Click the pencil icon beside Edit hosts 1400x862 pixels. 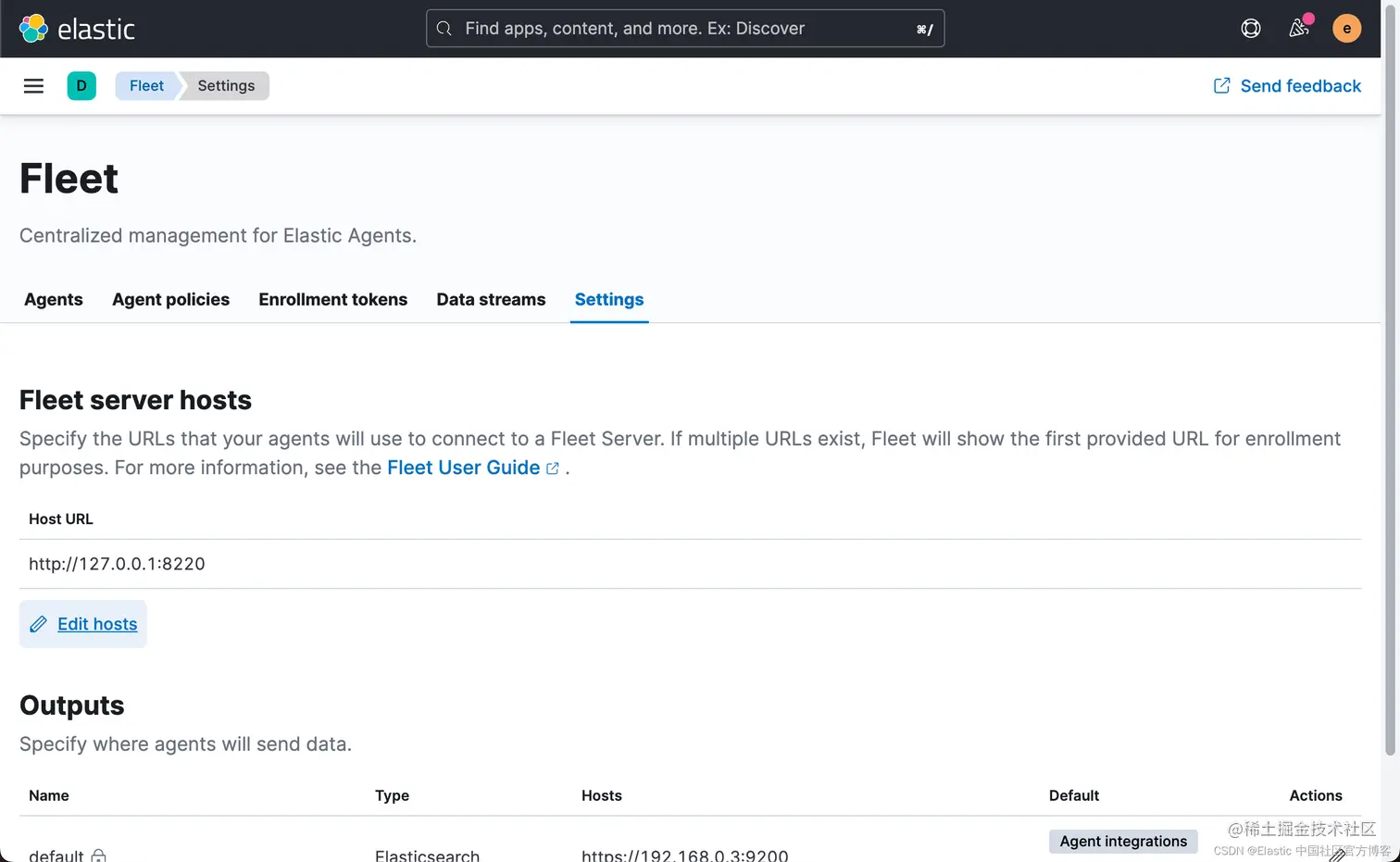39,624
